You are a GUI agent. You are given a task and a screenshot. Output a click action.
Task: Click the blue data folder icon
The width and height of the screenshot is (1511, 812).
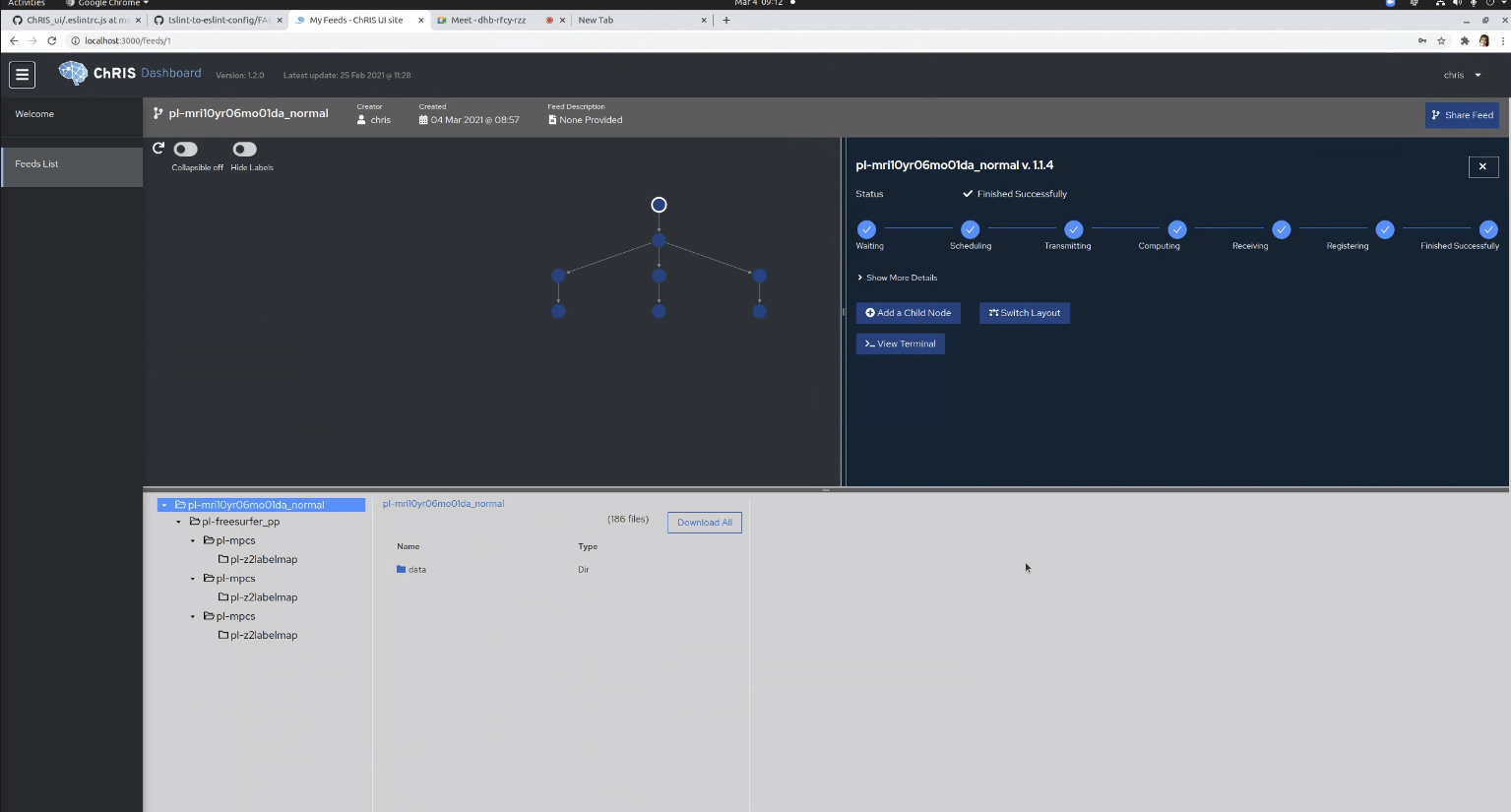click(401, 569)
